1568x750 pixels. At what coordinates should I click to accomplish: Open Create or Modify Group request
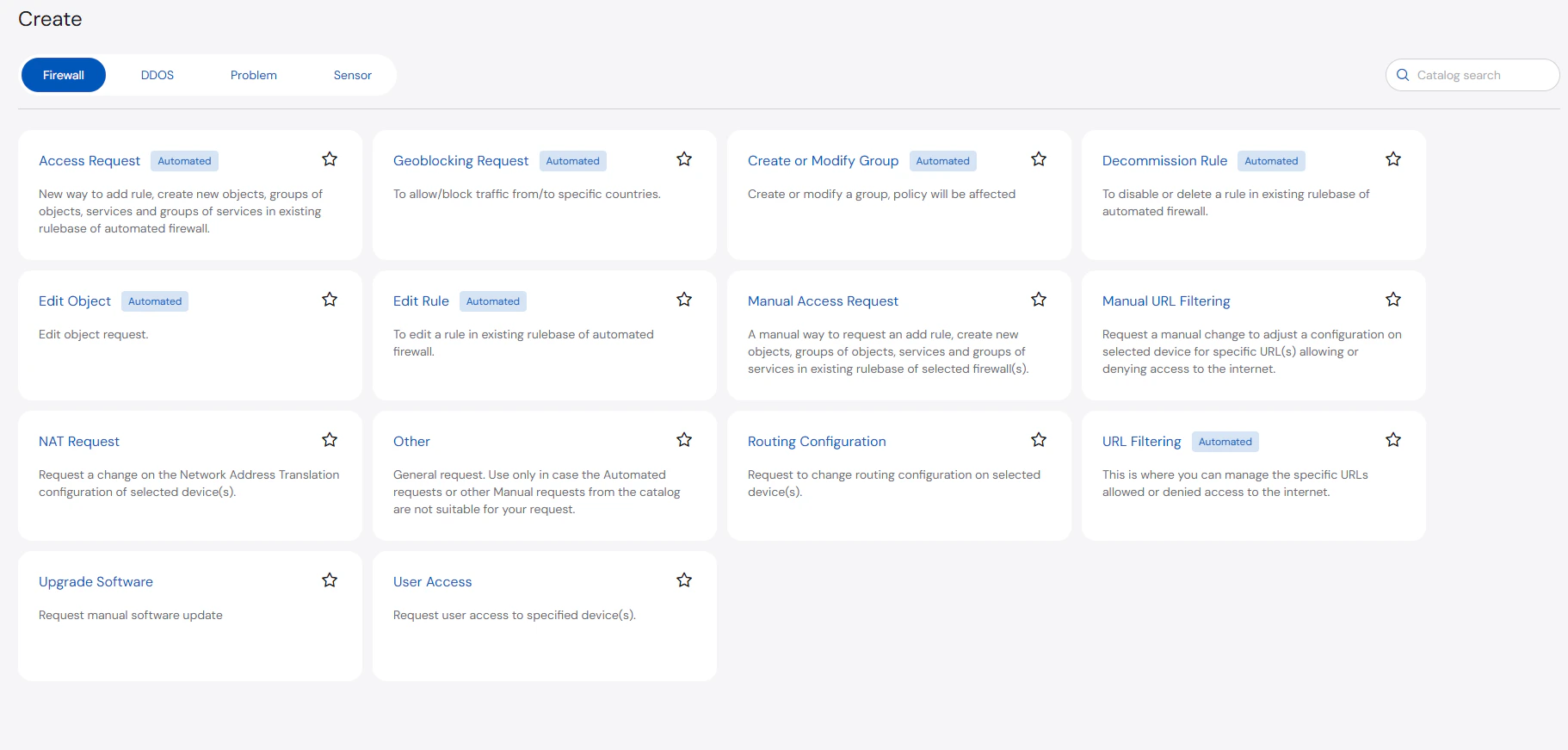pos(823,161)
